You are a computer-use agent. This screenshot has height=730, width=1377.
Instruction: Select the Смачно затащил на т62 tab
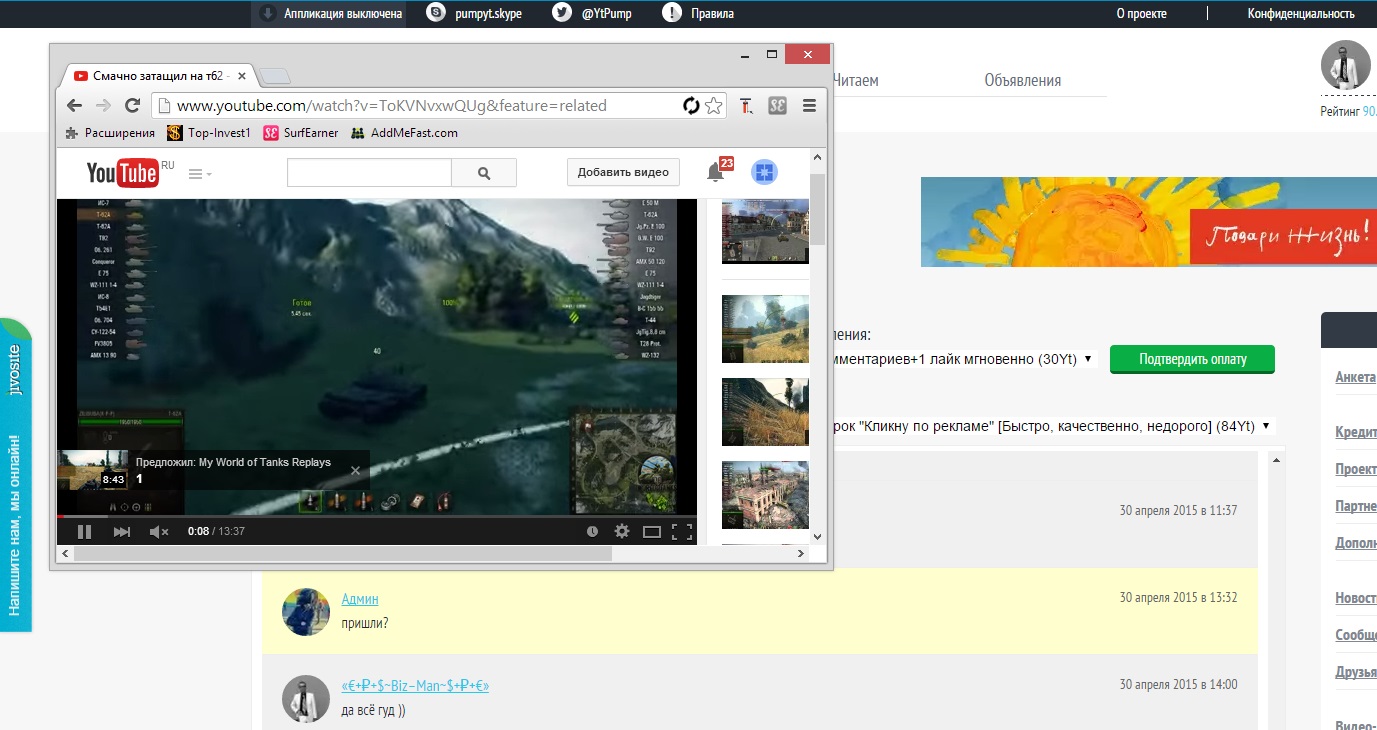click(158, 76)
